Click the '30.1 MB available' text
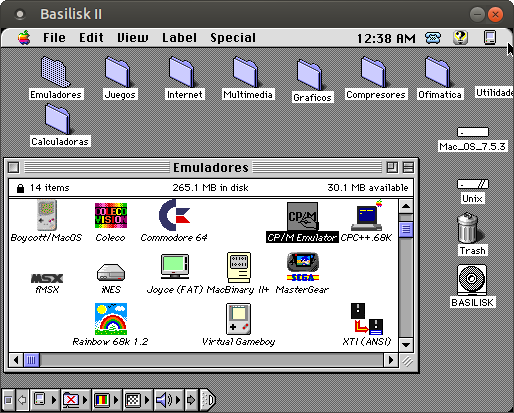Viewport: 514px width, 413px height. pyautogui.click(x=368, y=188)
